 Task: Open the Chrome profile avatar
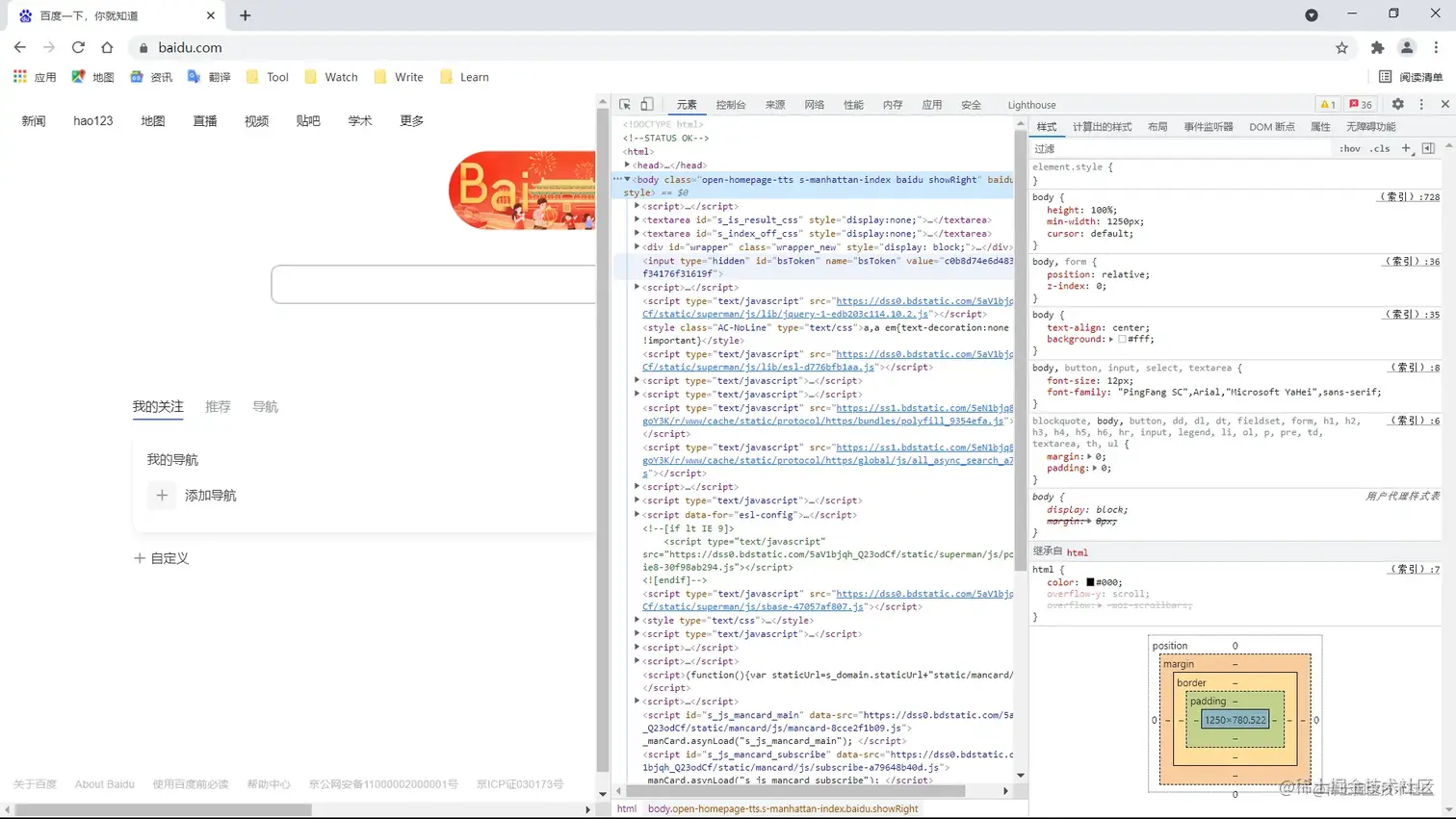point(1407,47)
